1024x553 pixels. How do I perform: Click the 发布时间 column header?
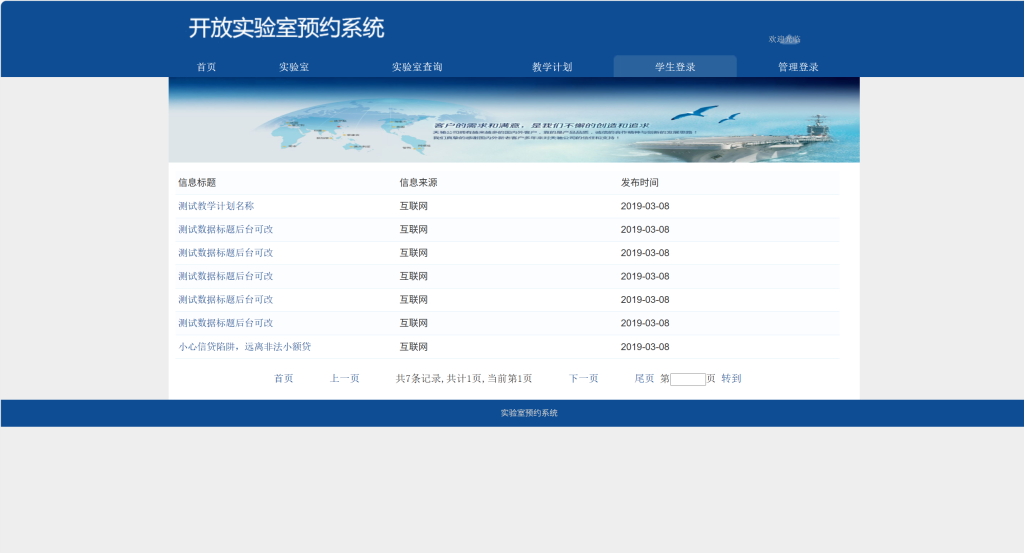click(639, 182)
